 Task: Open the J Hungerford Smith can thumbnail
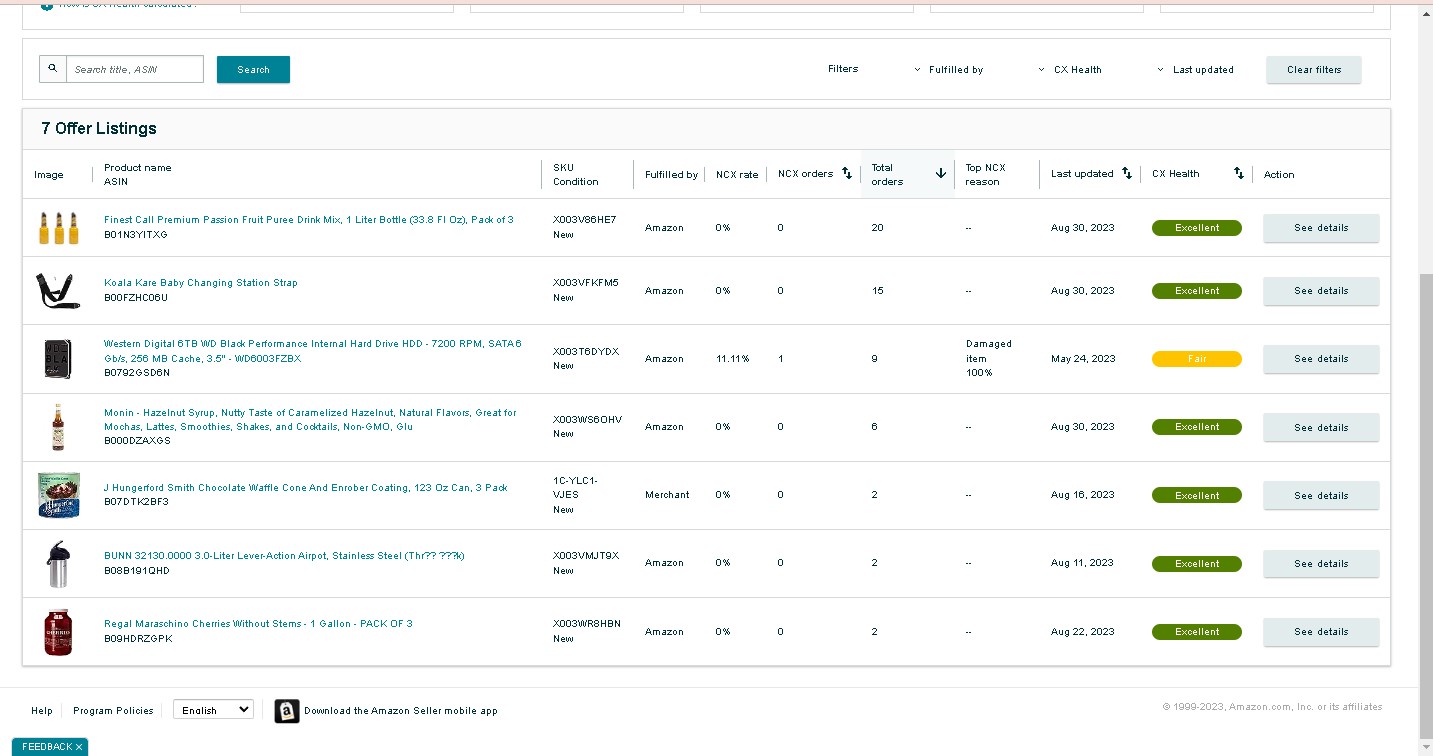(x=58, y=495)
